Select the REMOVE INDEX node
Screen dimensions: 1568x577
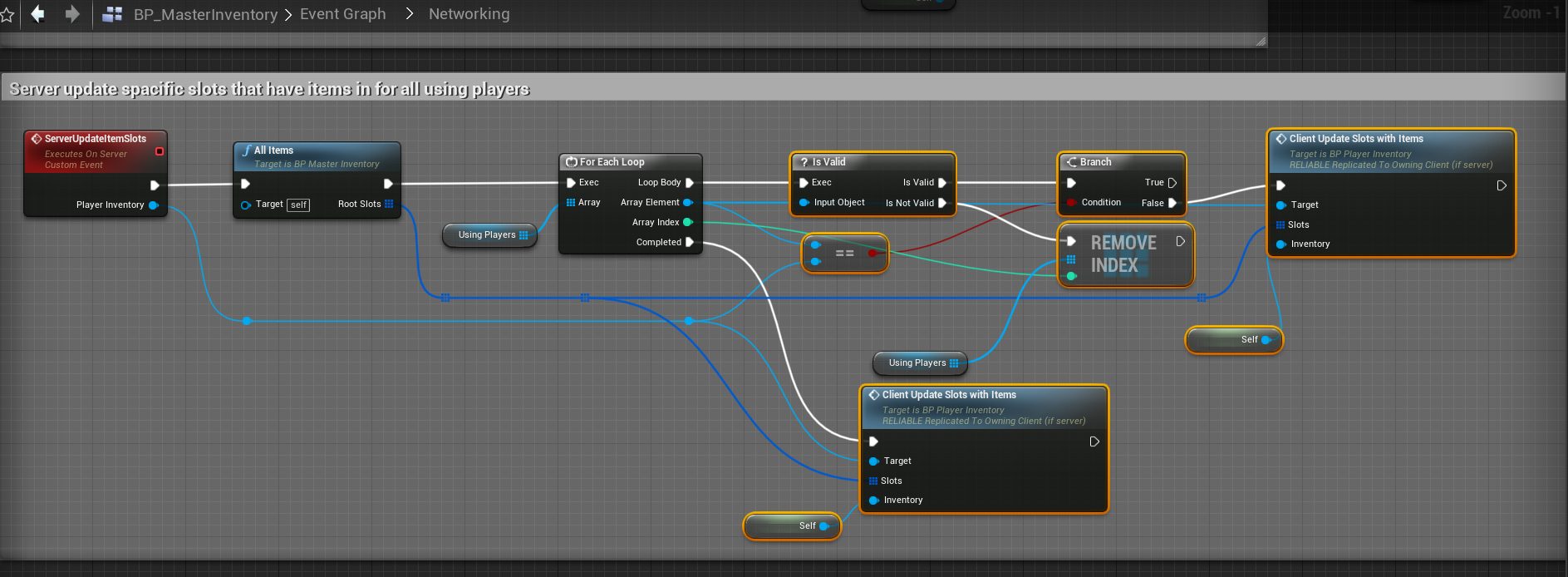tap(1123, 254)
